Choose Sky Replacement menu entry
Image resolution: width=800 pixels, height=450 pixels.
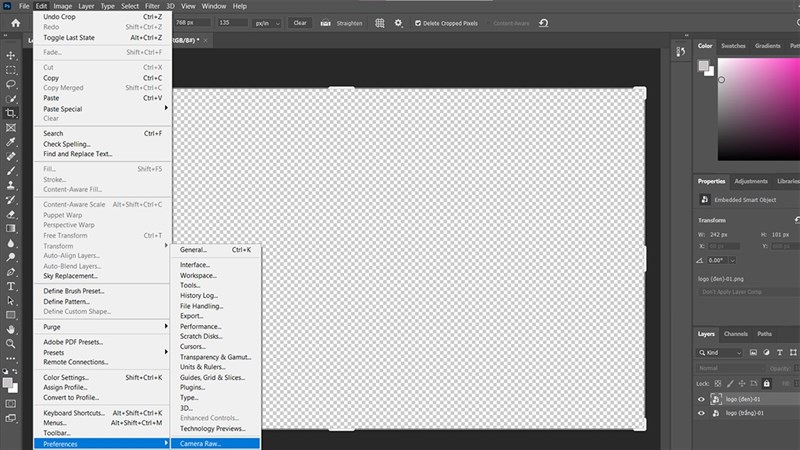point(103,276)
